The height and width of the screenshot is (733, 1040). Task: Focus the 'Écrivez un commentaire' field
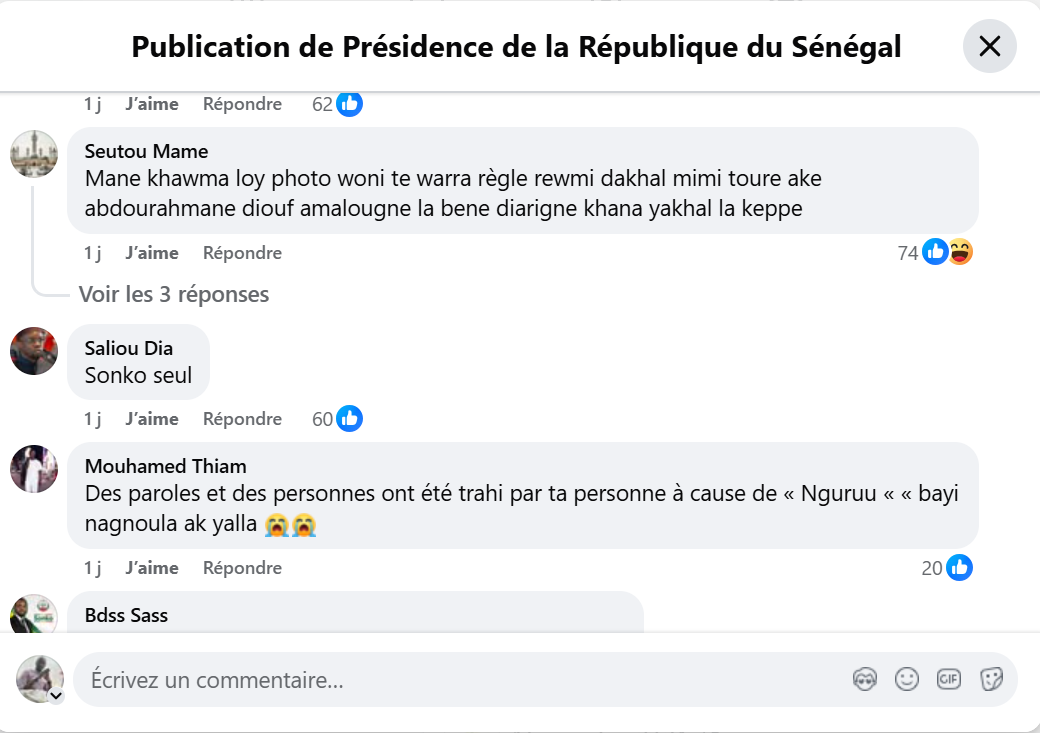[450, 680]
